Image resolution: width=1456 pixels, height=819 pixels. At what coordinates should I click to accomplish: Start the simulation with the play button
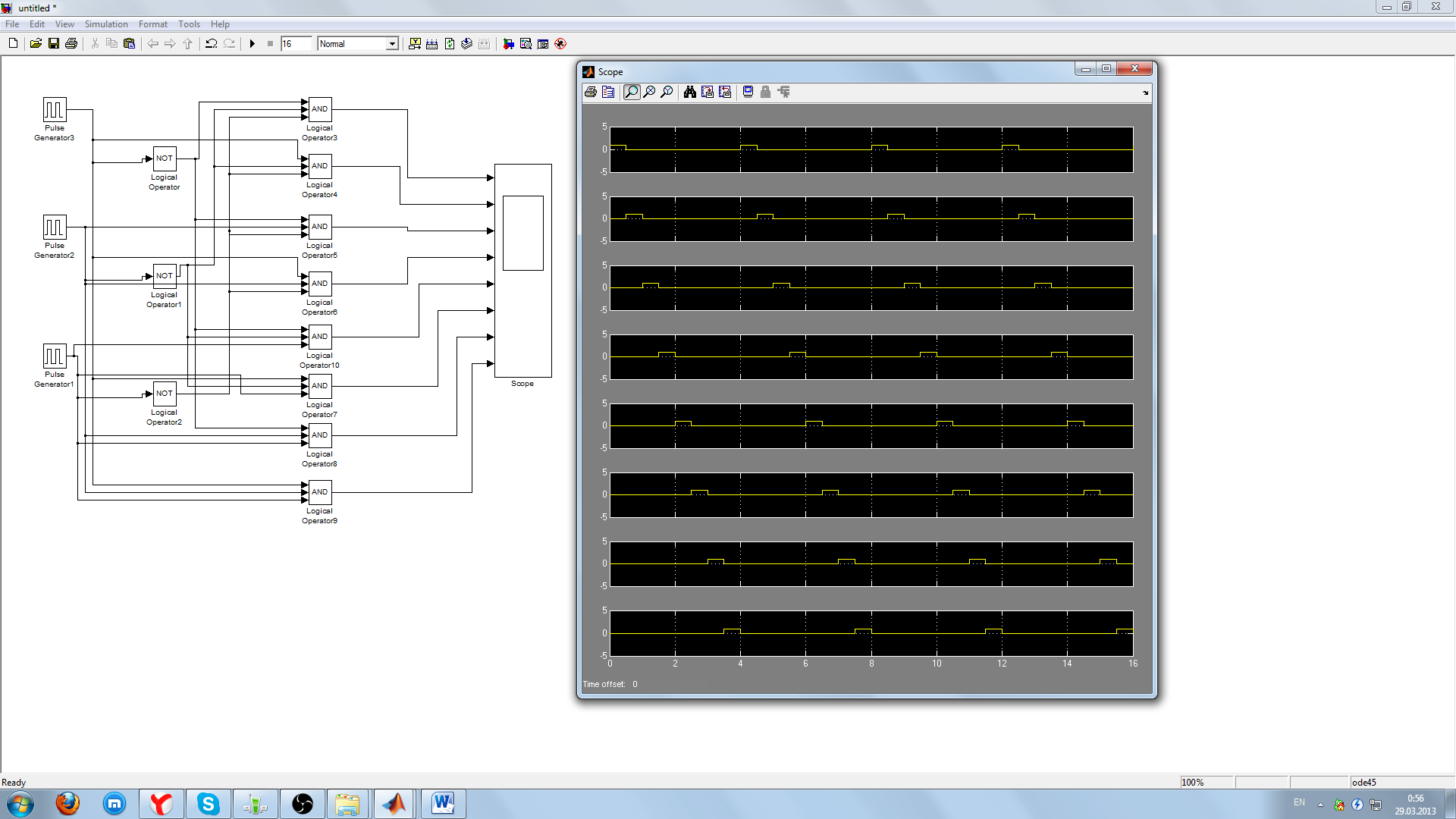click(x=253, y=44)
